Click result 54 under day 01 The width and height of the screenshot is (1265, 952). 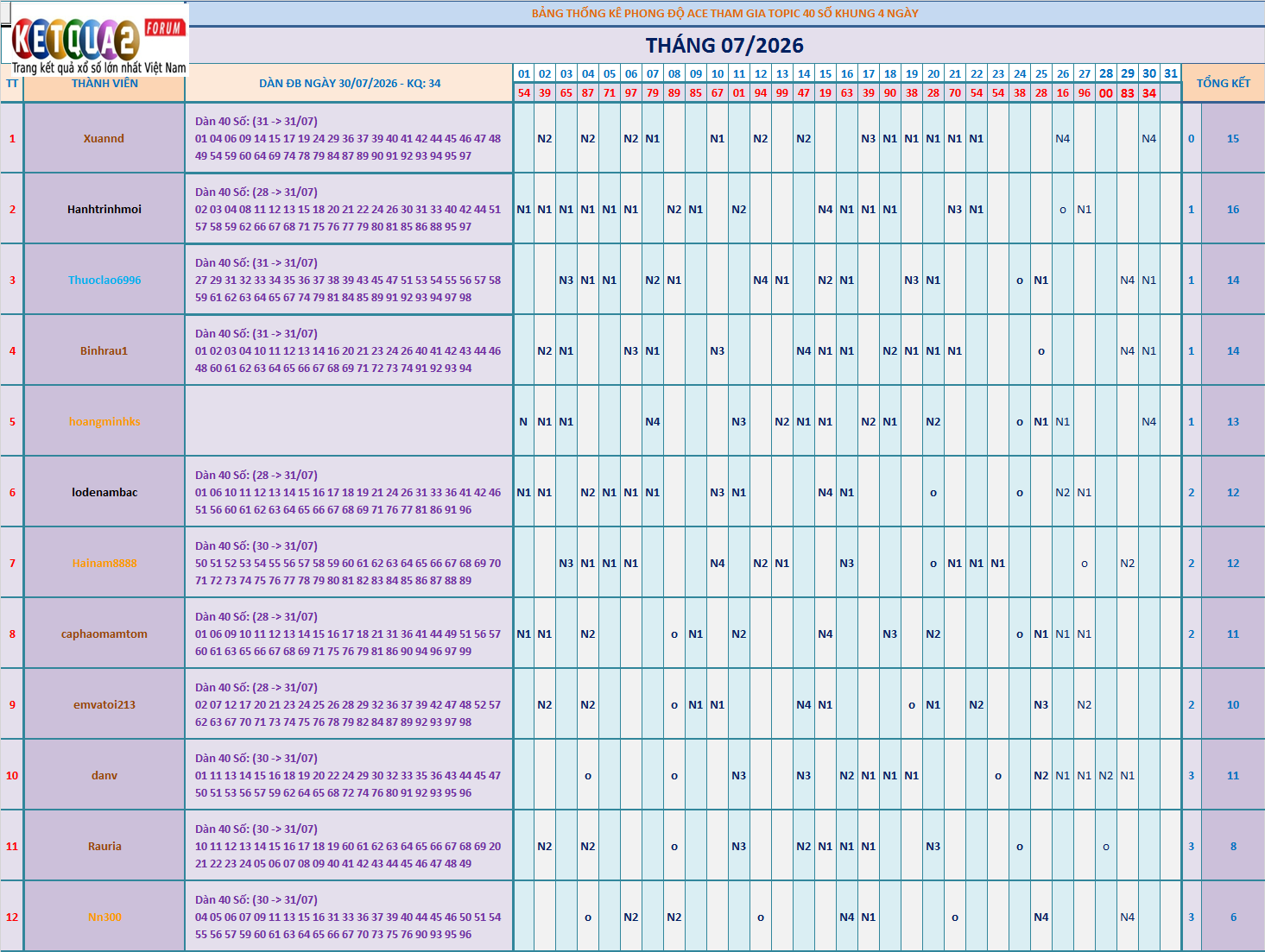click(524, 93)
